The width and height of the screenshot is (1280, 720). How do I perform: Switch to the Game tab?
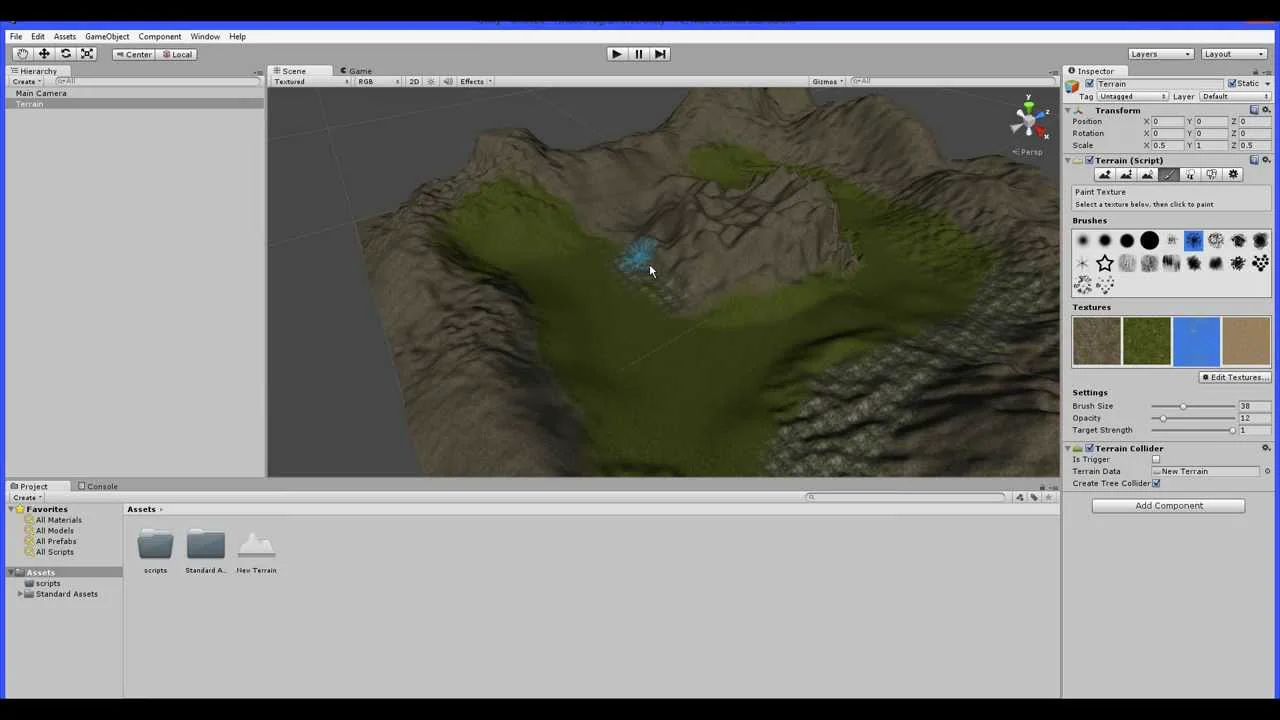click(355, 71)
